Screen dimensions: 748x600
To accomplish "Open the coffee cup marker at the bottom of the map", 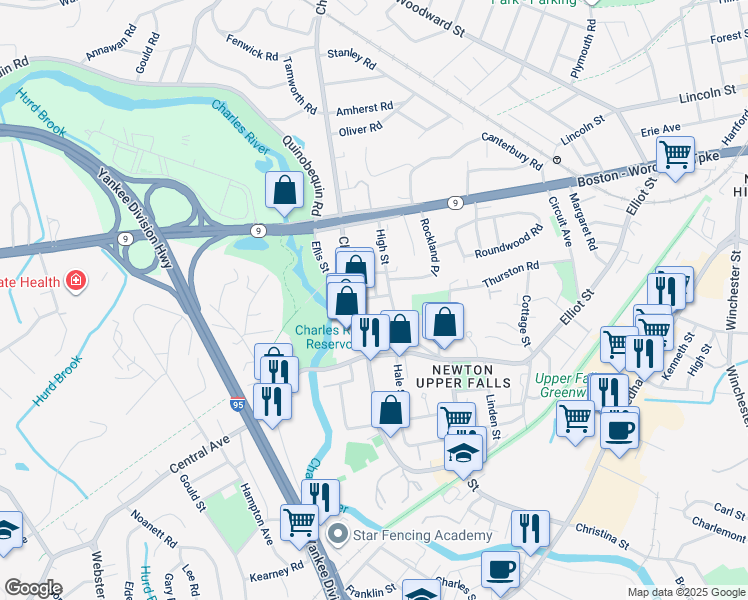I will tap(500, 571).
